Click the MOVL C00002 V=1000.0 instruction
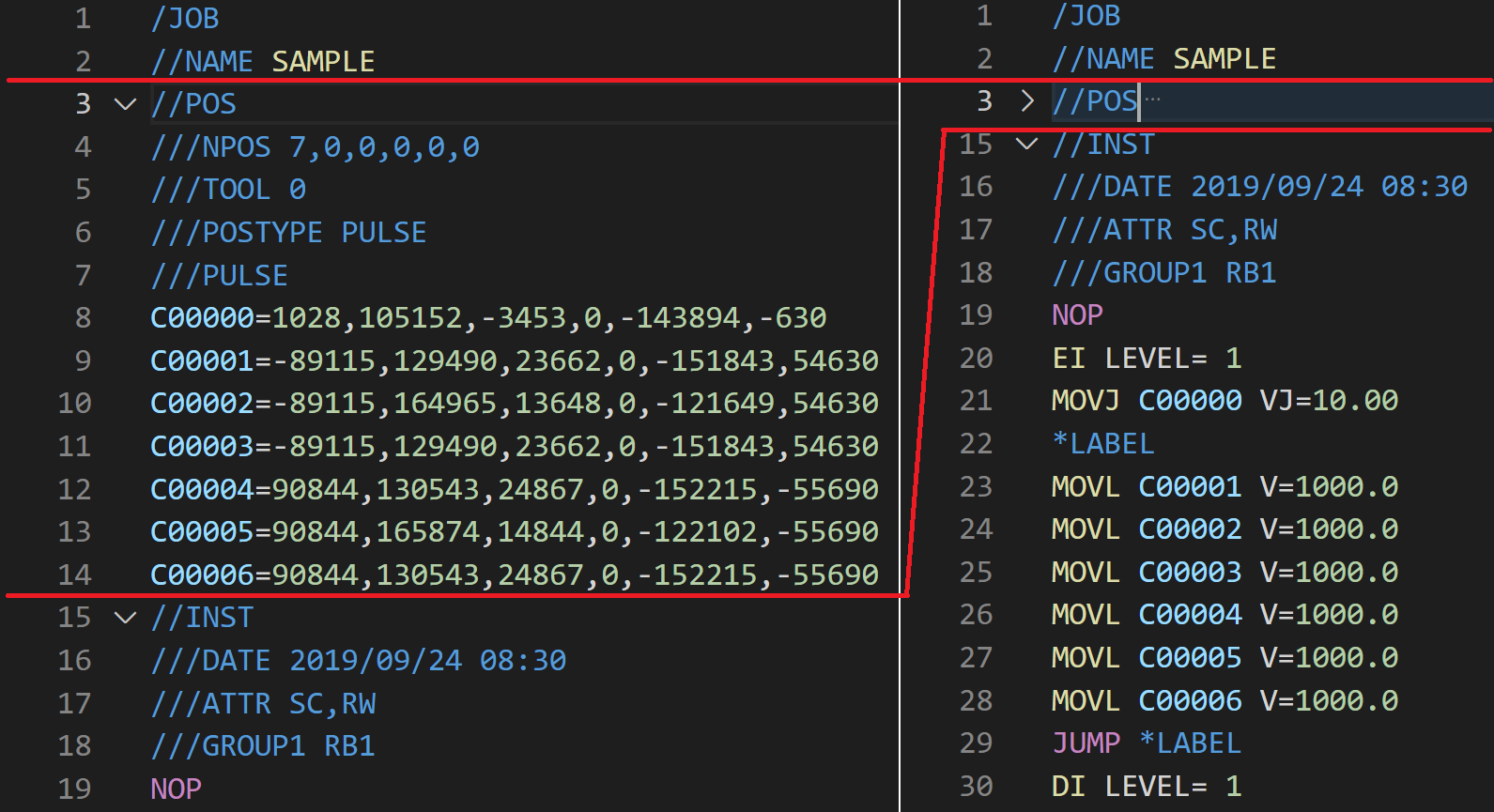This screenshot has width=1494, height=812. [1225, 529]
